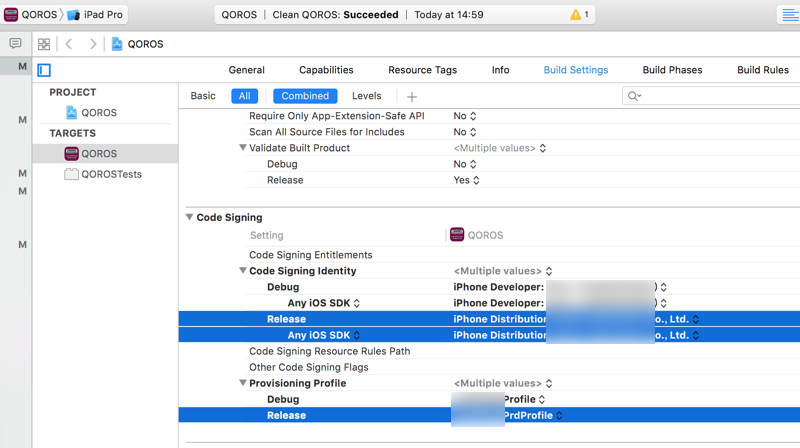Show Basic build settings
The width and height of the screenshot is (800, 448).
pos(203,96)
